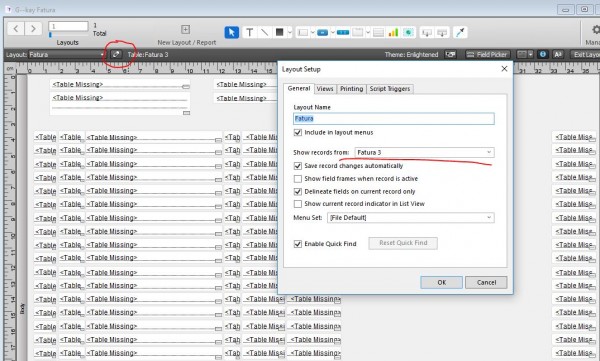Select the Format Painter tool
The height and width of the screenshot is (361, 600).
click(x=460, y=33)
